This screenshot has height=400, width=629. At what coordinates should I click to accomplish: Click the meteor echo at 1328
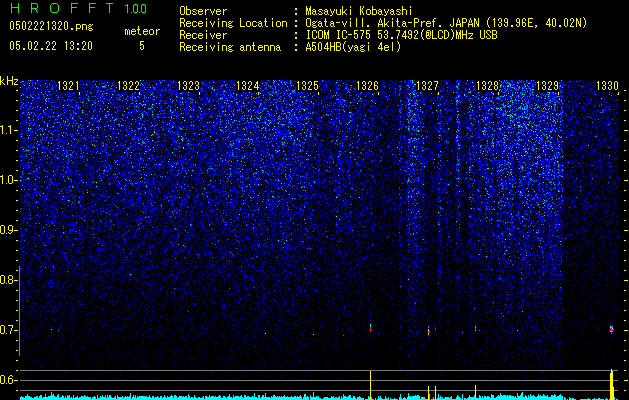[475, 329]
